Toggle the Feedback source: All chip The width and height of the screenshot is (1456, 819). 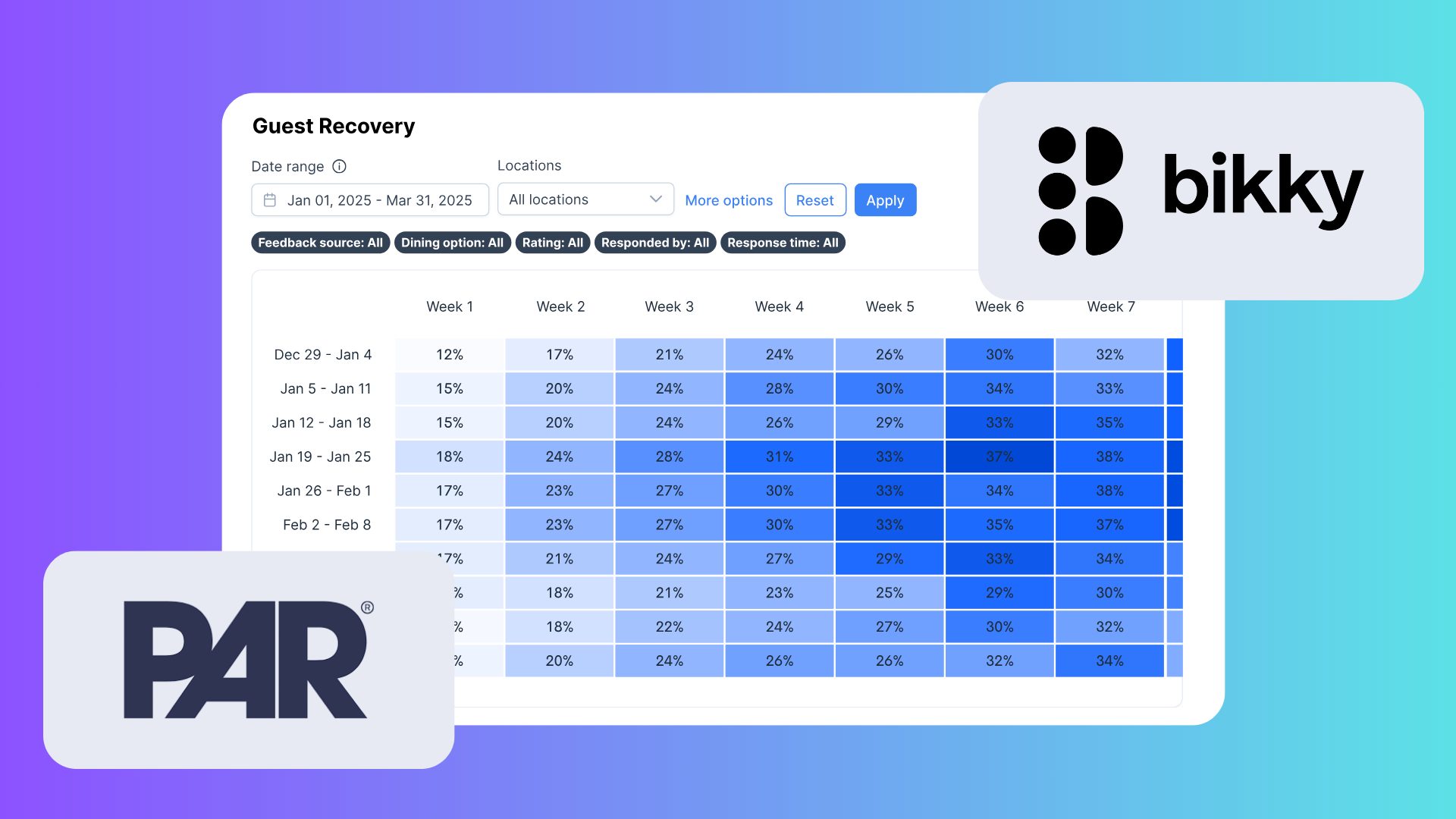[x=320, y=243]
